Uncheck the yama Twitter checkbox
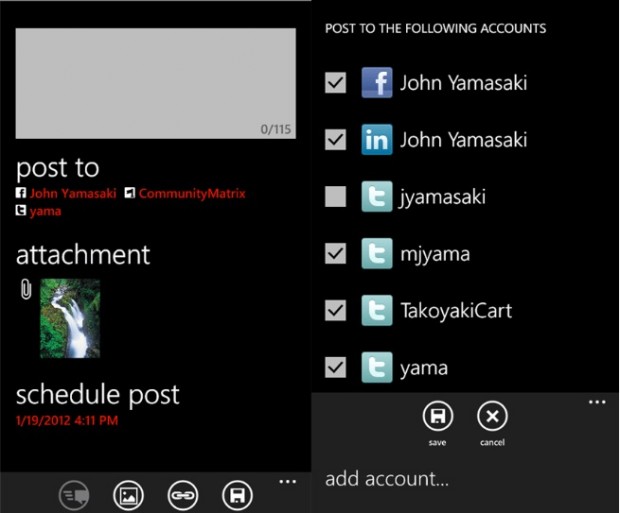The image size is (620, 513). (335, 367)
